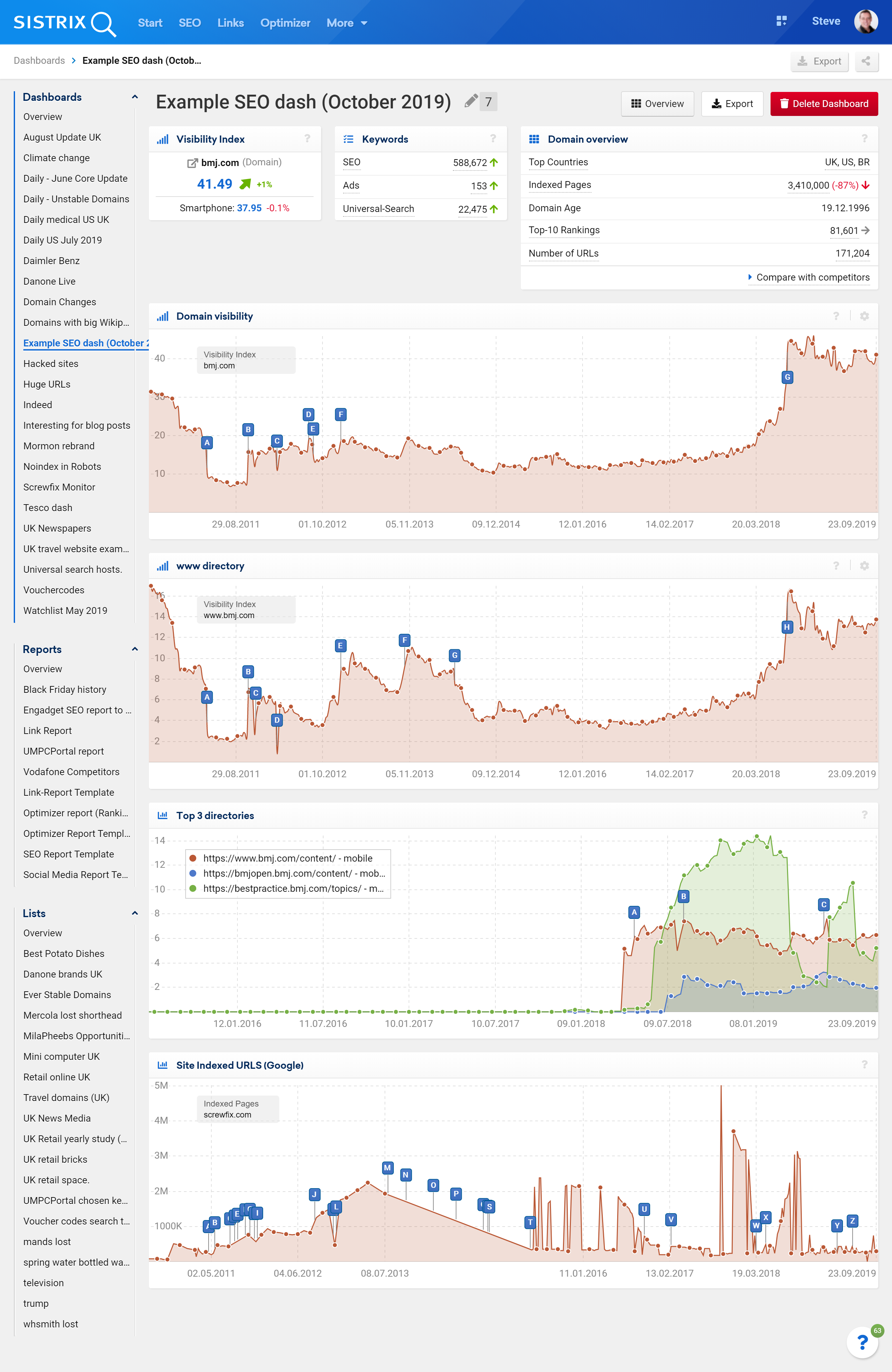Open the Optimizer menu item
The width and height of the screenshot is (892, 1372).
click(x=285, y=23)
